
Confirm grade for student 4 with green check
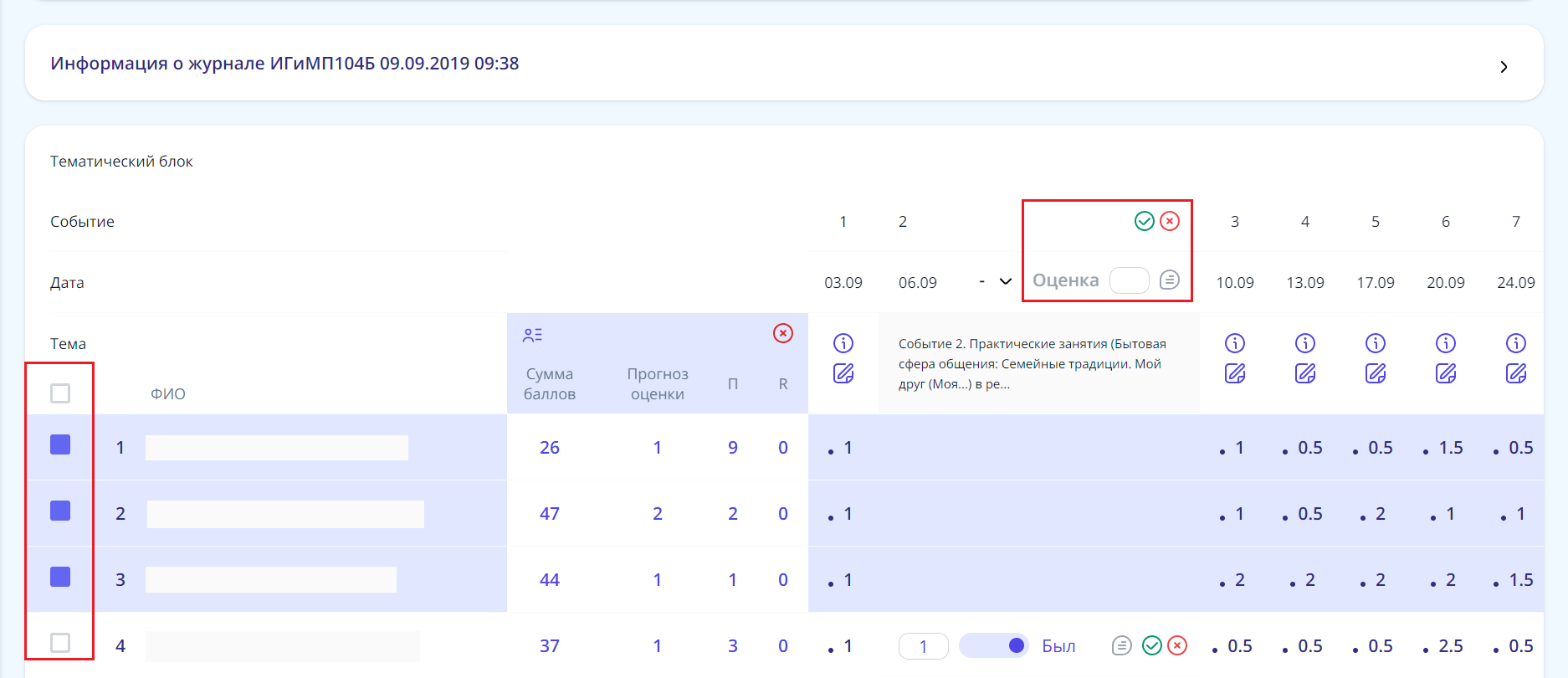coord(1152,645)
